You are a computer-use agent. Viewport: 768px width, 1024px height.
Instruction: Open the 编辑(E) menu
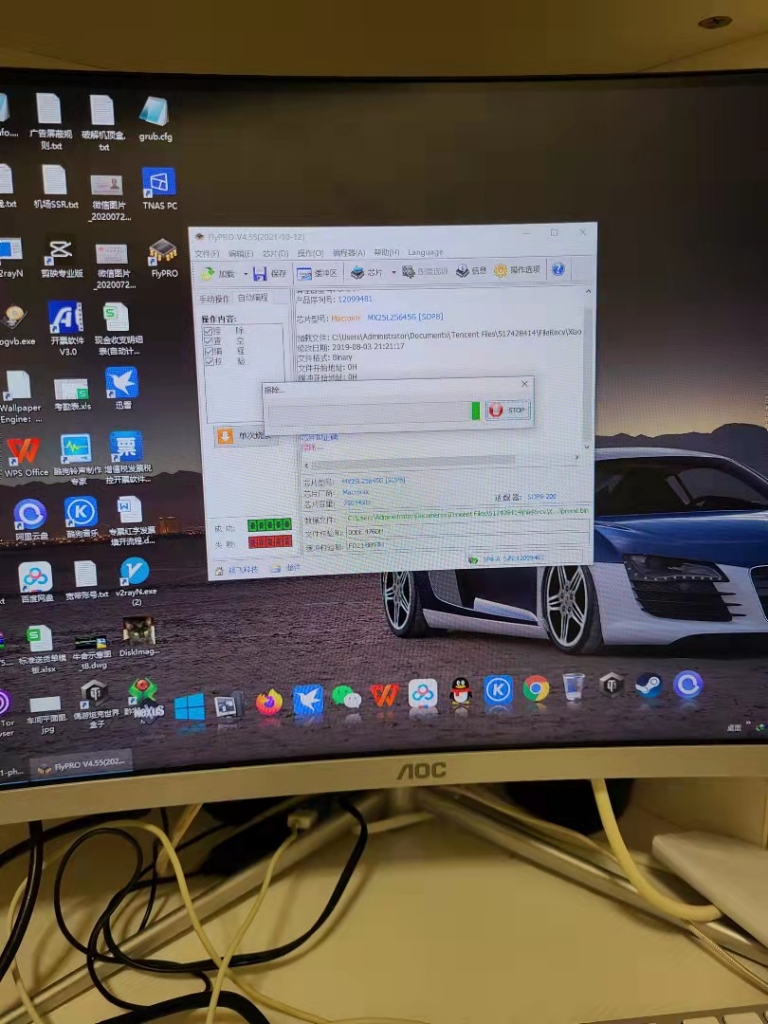[240, 253]
